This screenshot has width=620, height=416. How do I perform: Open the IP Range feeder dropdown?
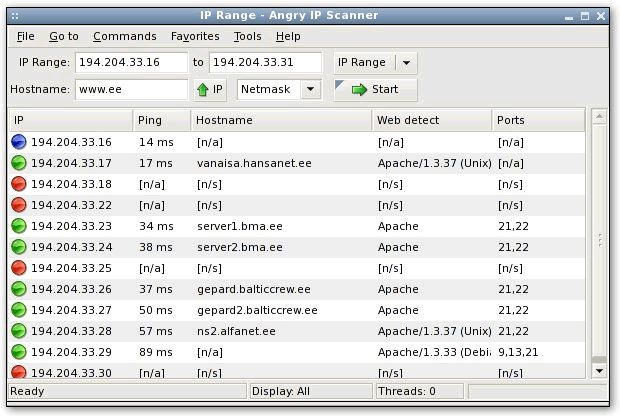[x=407, y=62]
